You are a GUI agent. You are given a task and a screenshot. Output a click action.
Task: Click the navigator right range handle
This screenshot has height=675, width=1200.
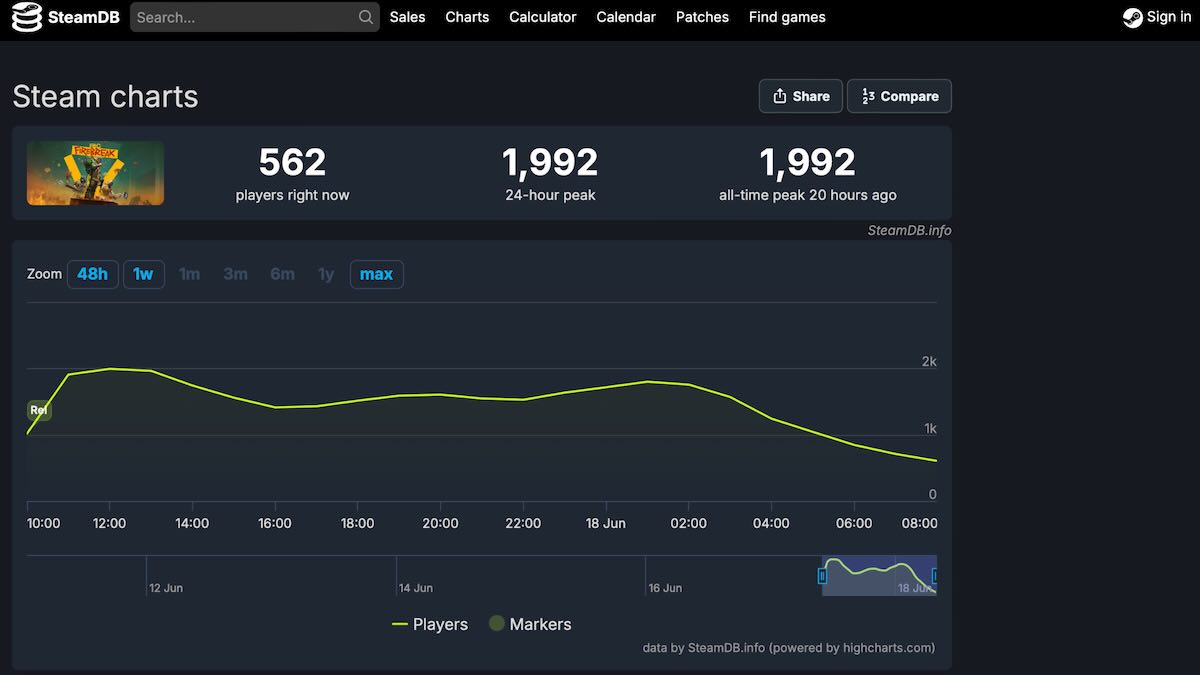936,576
